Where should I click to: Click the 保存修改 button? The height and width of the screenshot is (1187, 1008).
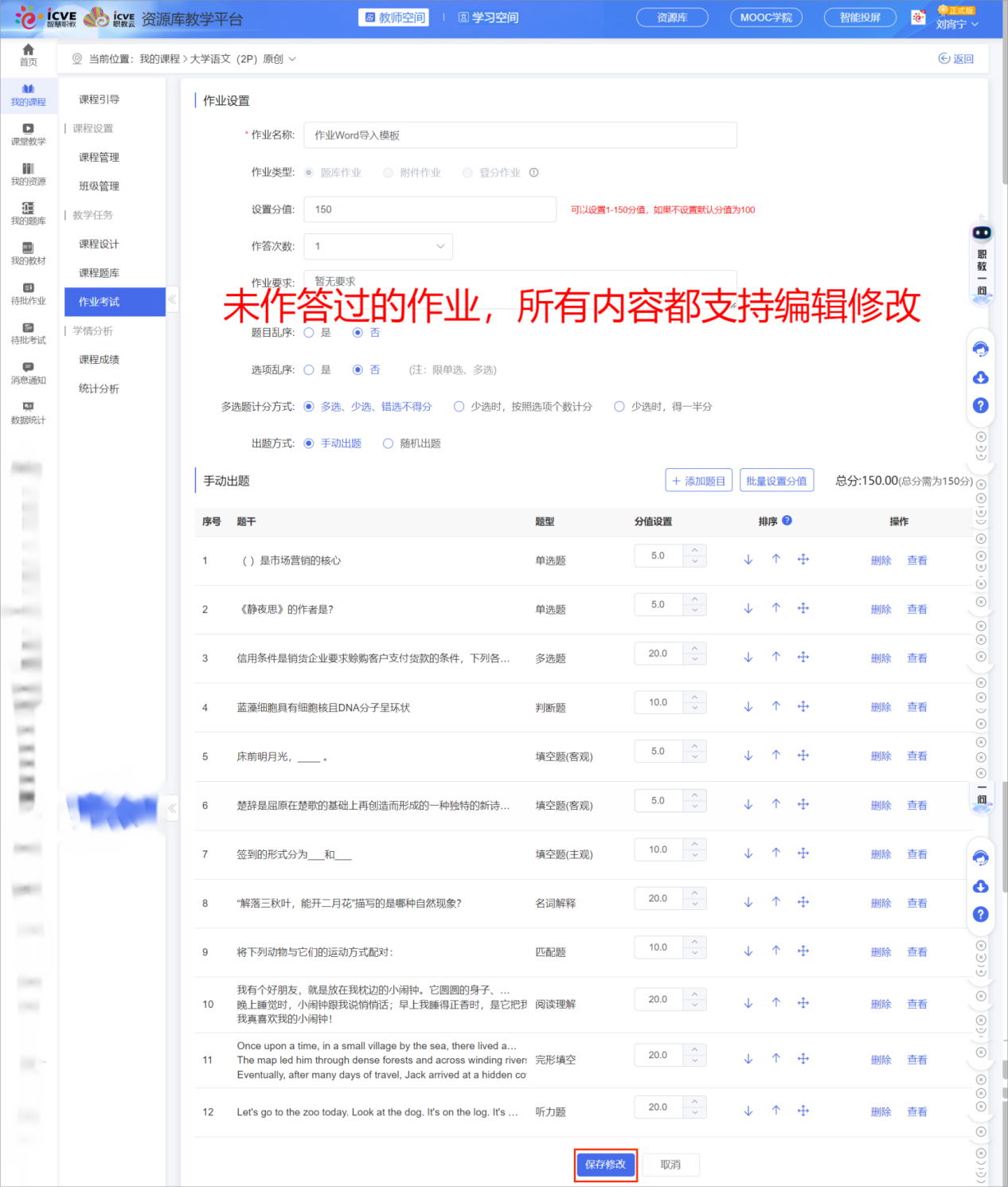(x=605, y=1165)
